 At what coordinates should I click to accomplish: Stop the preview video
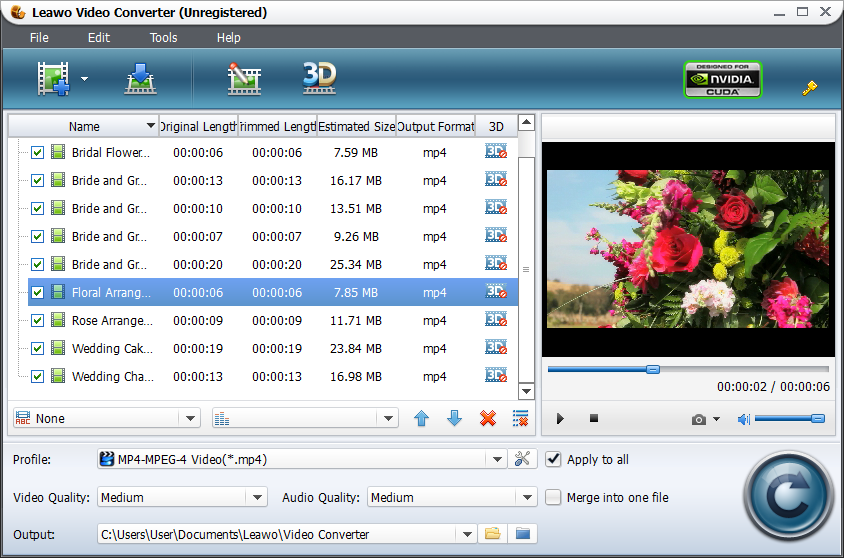coord(594,418)
